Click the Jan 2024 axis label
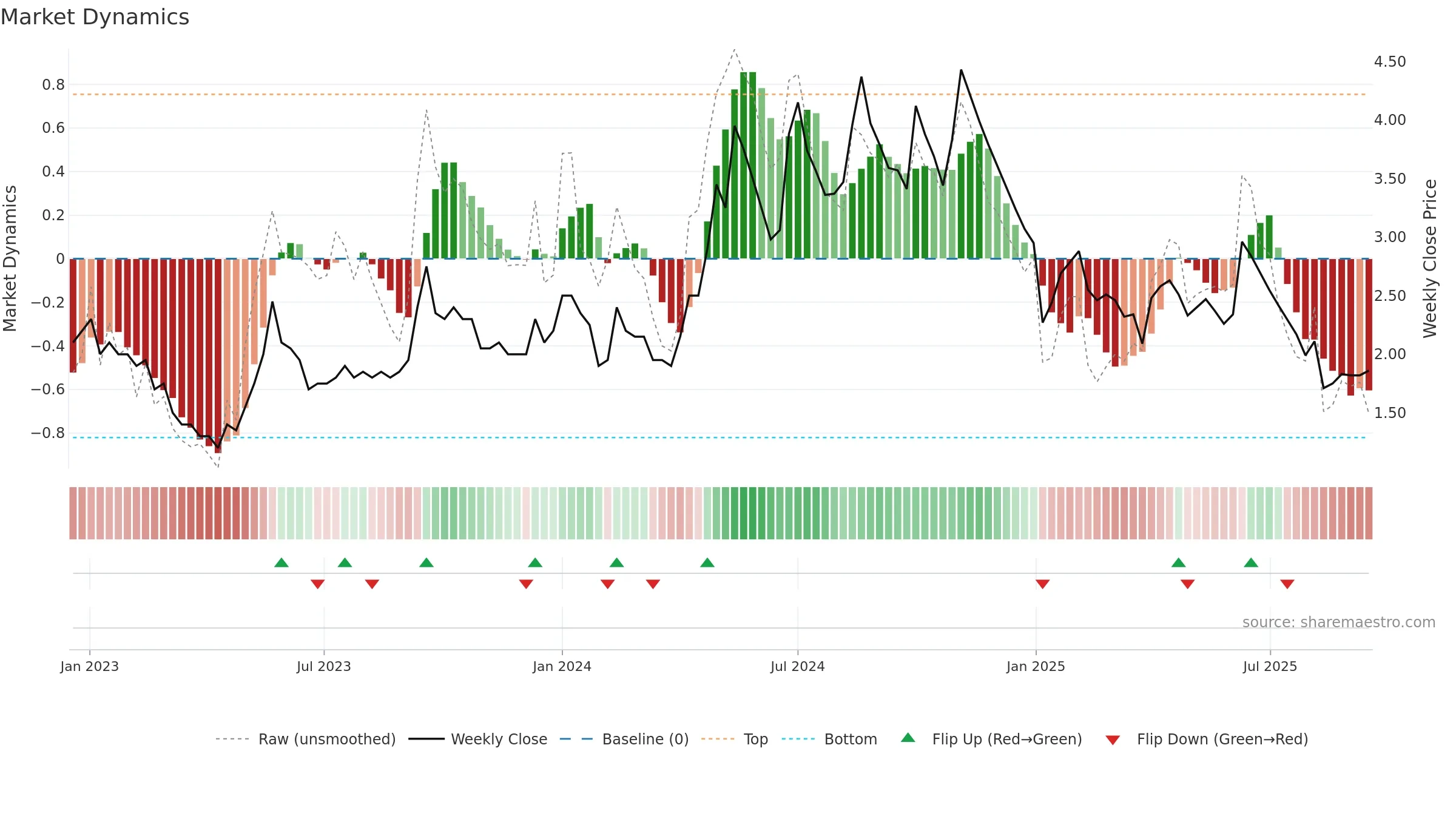The image size is (1456, 819). 562,666
